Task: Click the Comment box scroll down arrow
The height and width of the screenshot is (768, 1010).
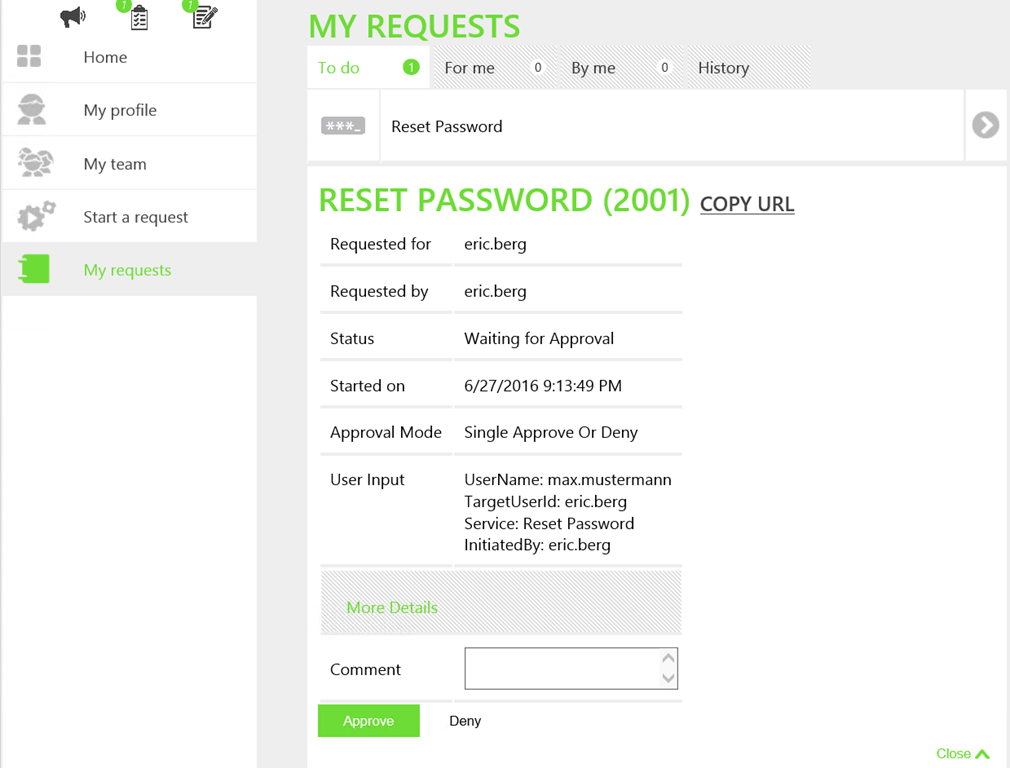Action: (668, 679)
